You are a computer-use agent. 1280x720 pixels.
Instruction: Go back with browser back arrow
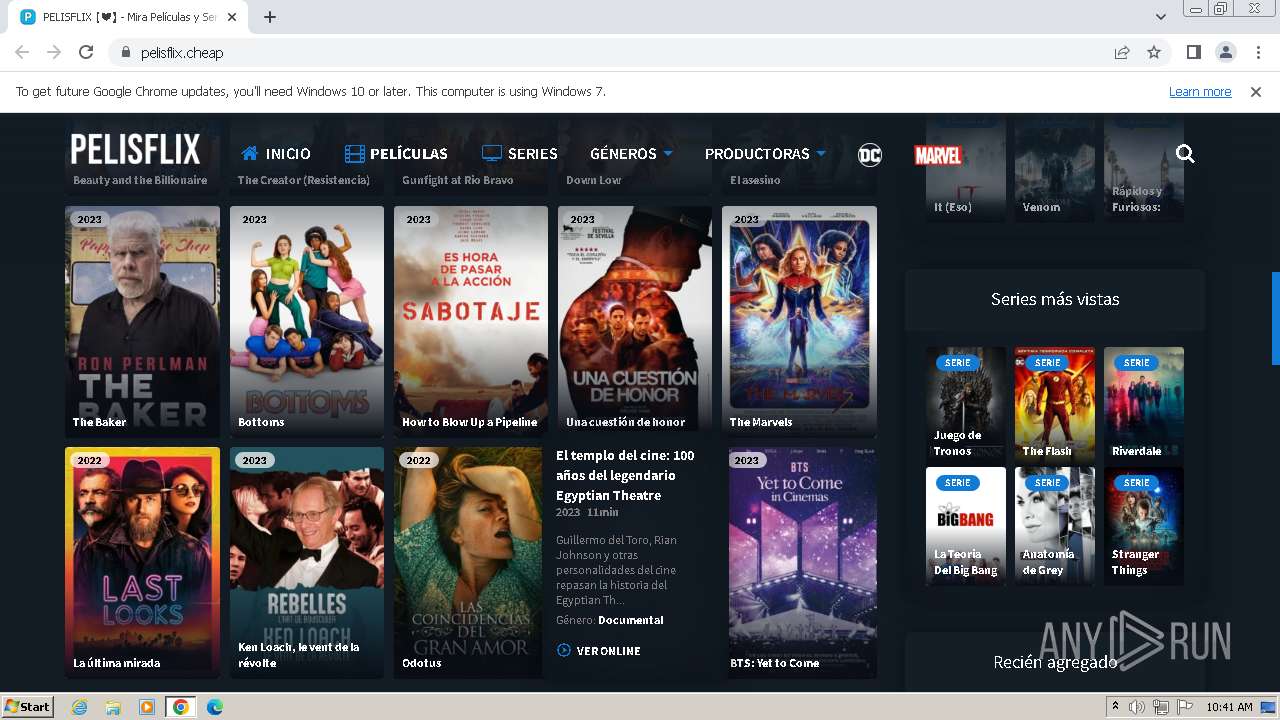click(x=22, y=52)
